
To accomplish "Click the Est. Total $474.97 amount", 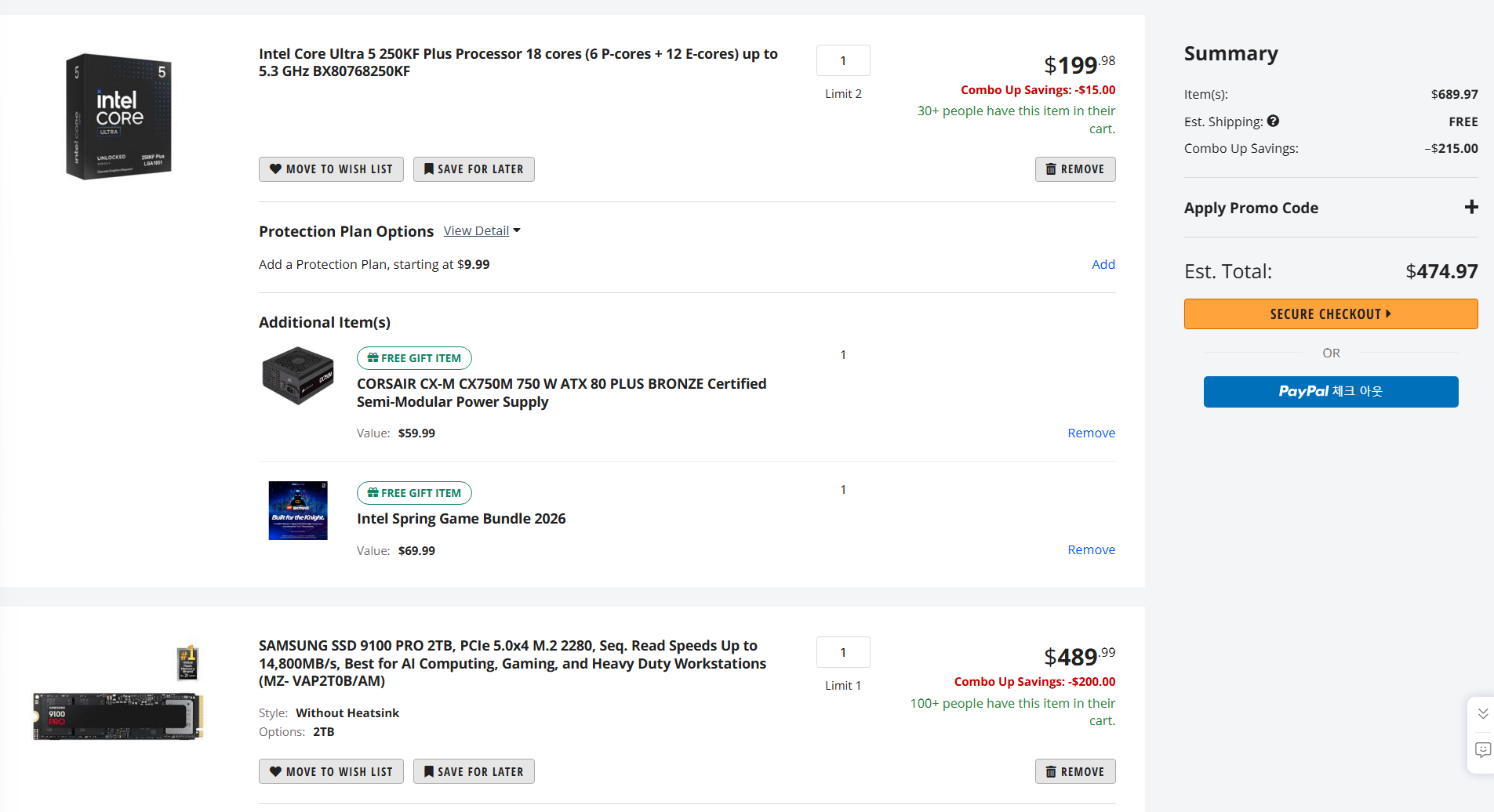I will point(1441,271).
